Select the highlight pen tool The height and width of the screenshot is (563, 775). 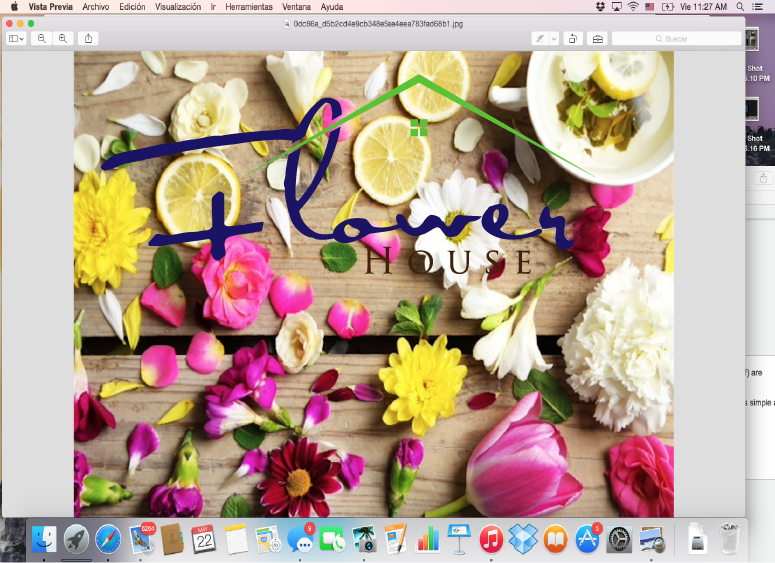[540, 38]
